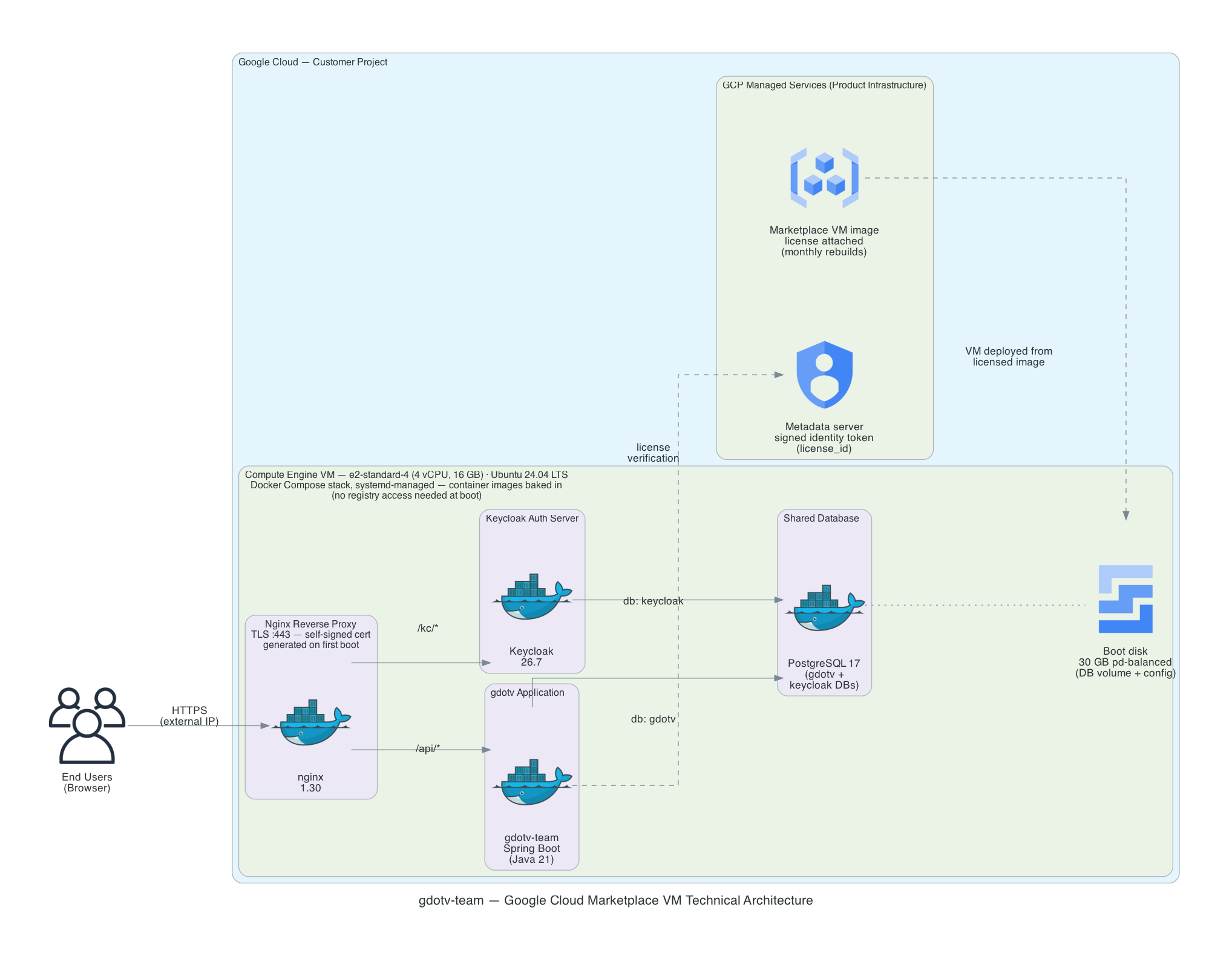This screenshot has height=956, width=1232.
Task: Click the Boot disk storage icon
Action: tap(1126, 599)
